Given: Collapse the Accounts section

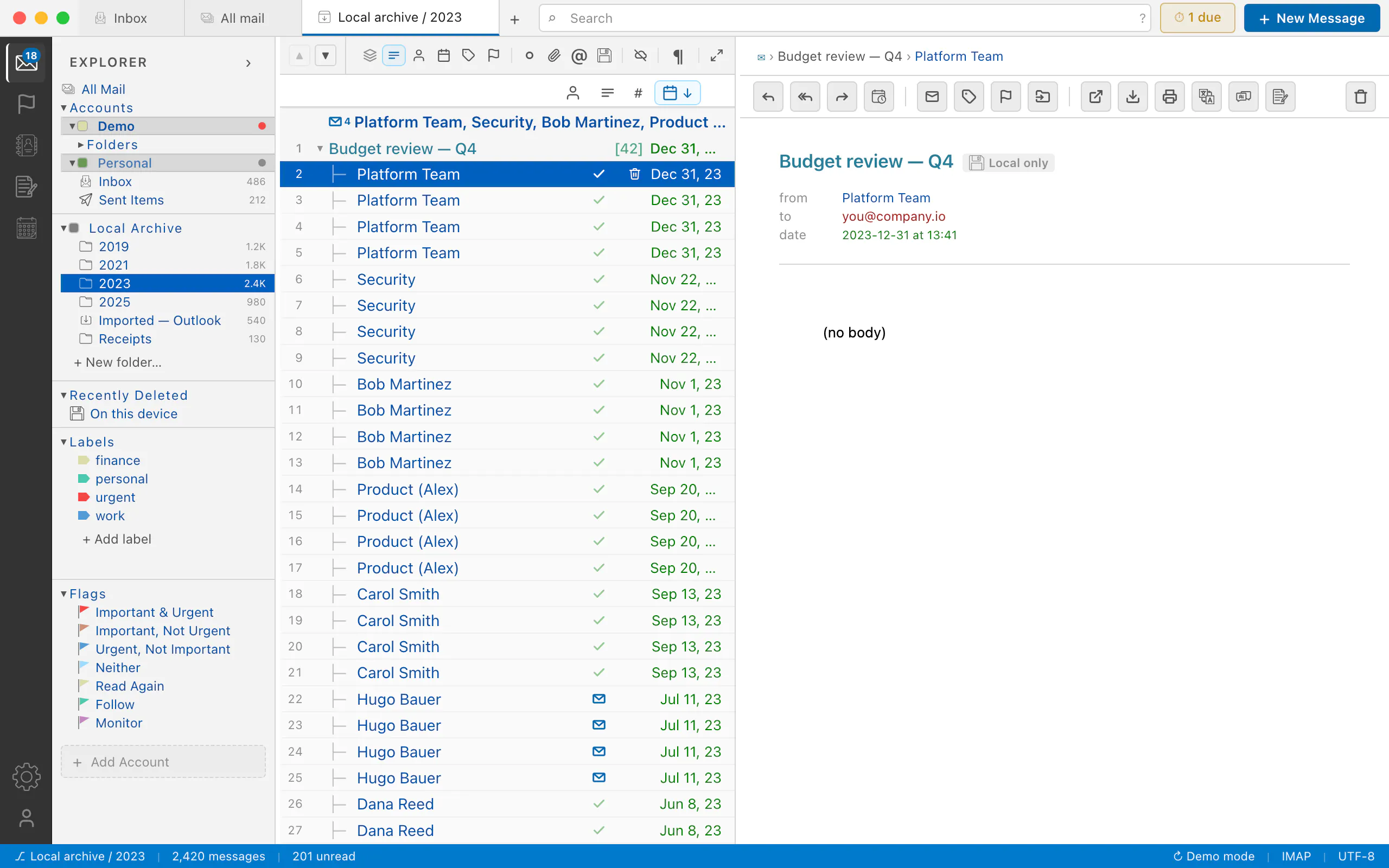Looking at the screenshot, I should [63, 108].
